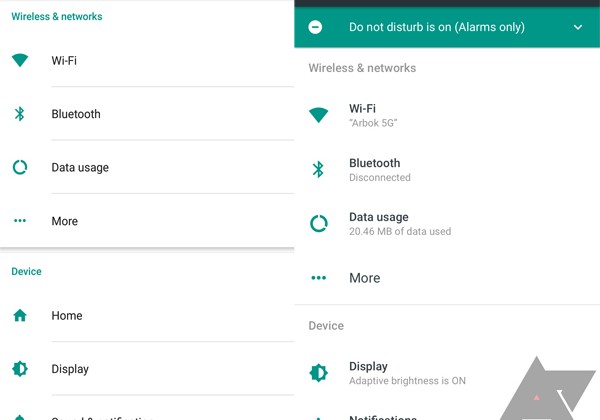Viewport: 600px width, 420px height.
Task: Click Wi-Fi icon in the subtitle-free settings list
Action: point(20,61)
